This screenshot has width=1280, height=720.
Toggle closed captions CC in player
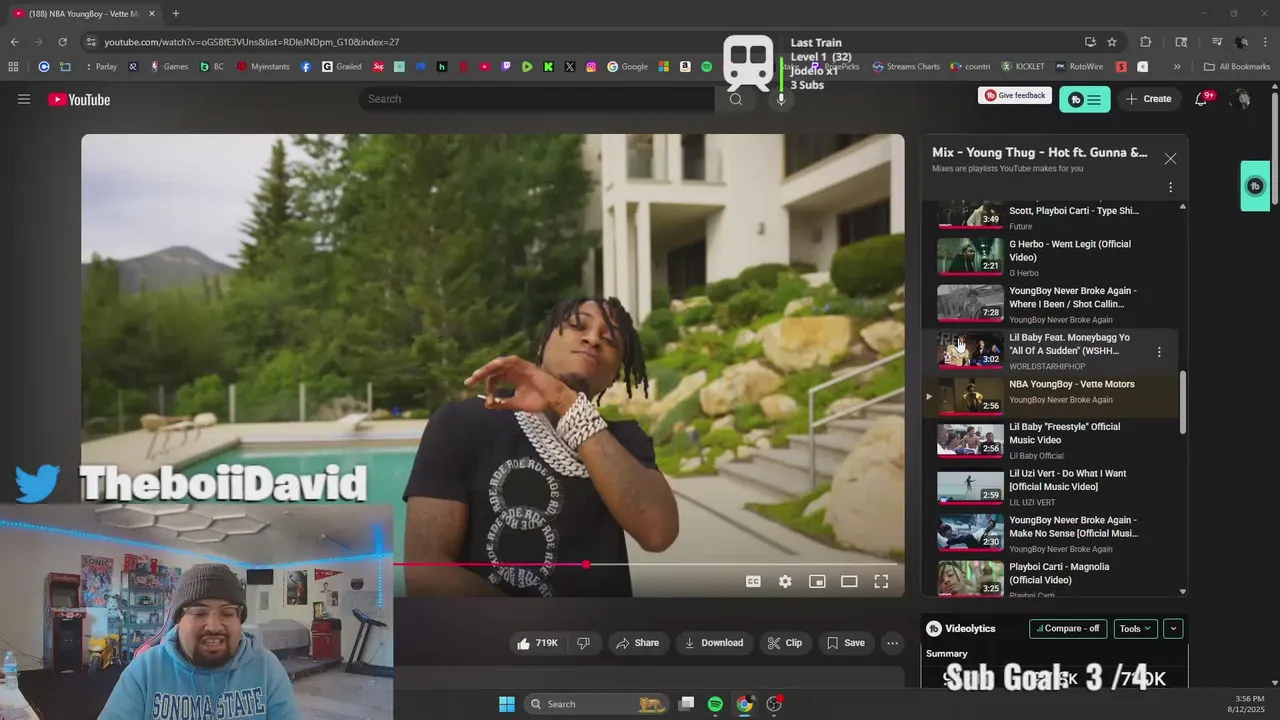[x=753, y=581]
